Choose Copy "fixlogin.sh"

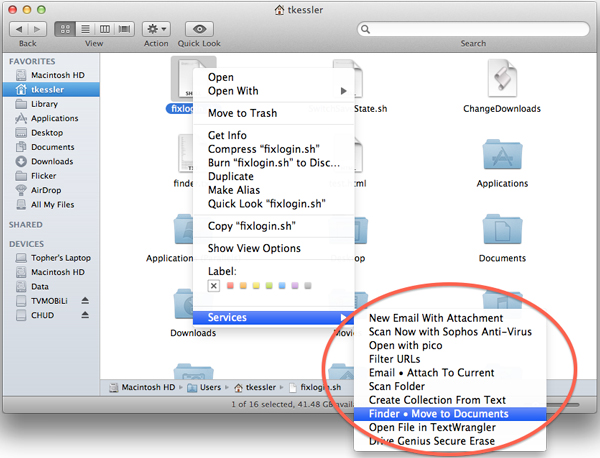click(274, 226)
